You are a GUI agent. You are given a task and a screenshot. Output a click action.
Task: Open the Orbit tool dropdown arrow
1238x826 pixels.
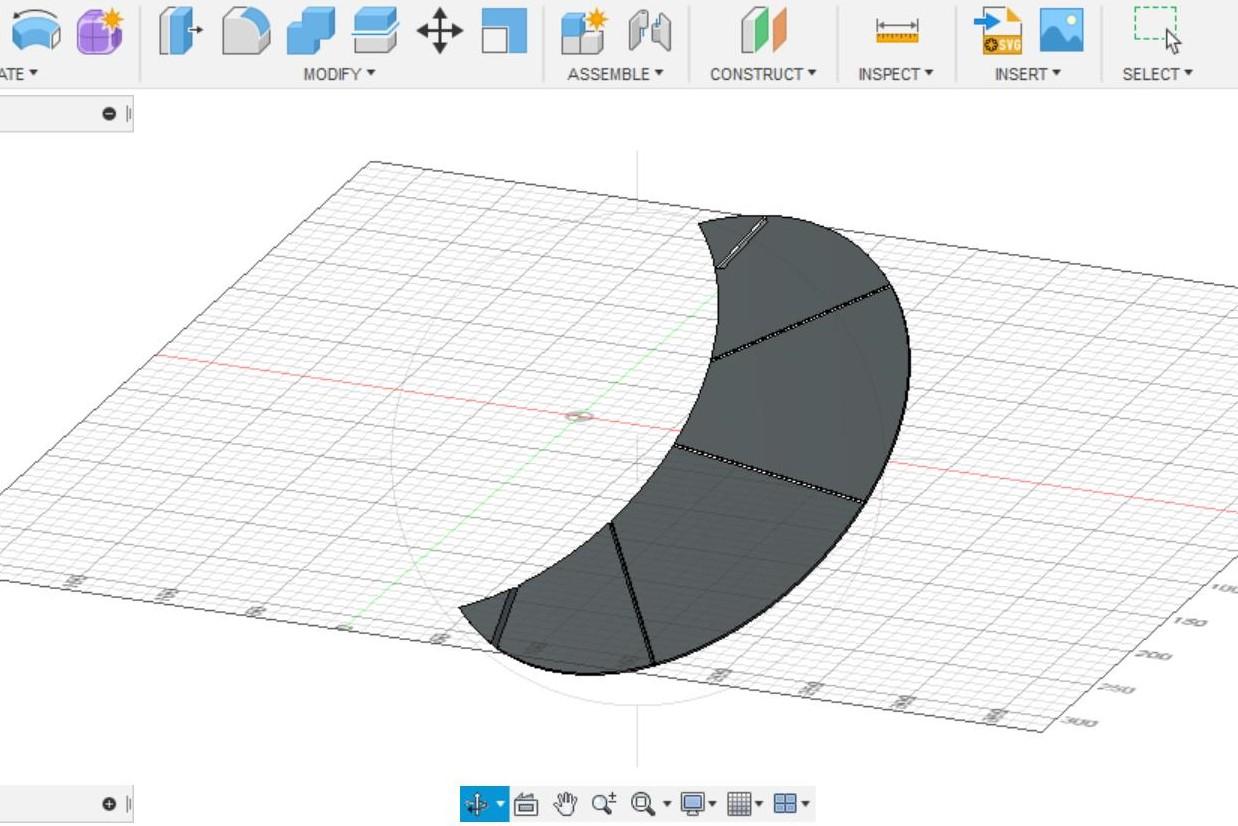point(499,802)
